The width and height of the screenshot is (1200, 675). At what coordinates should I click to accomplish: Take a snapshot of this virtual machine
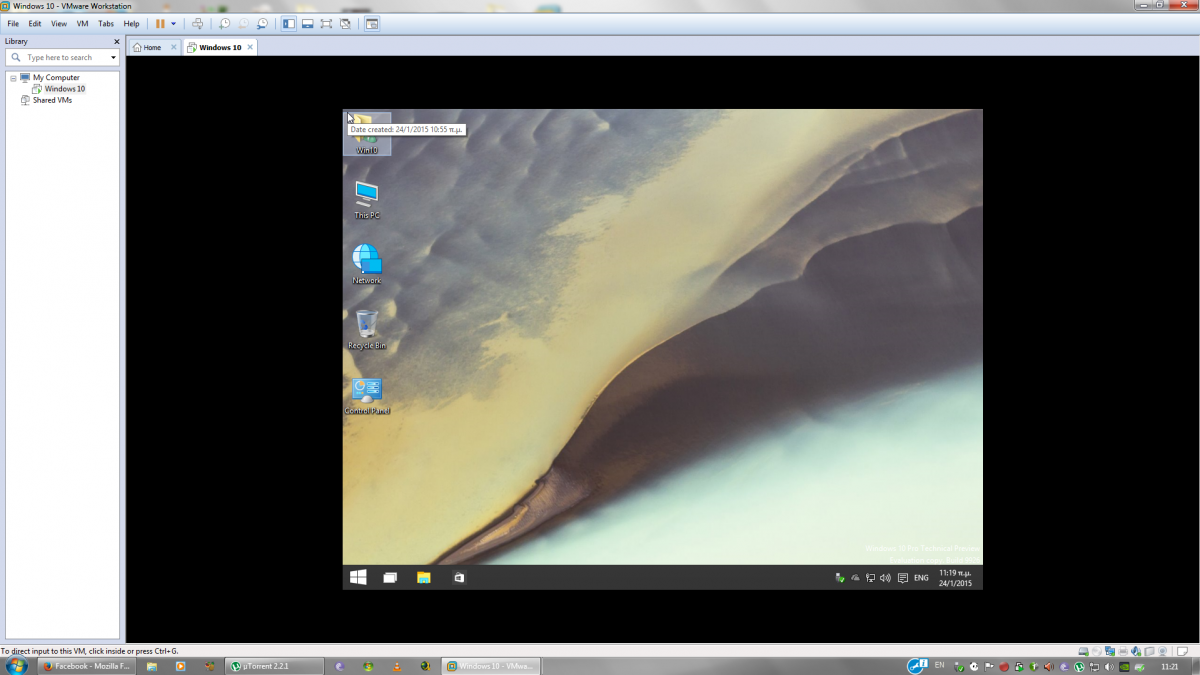pos(225,23)
